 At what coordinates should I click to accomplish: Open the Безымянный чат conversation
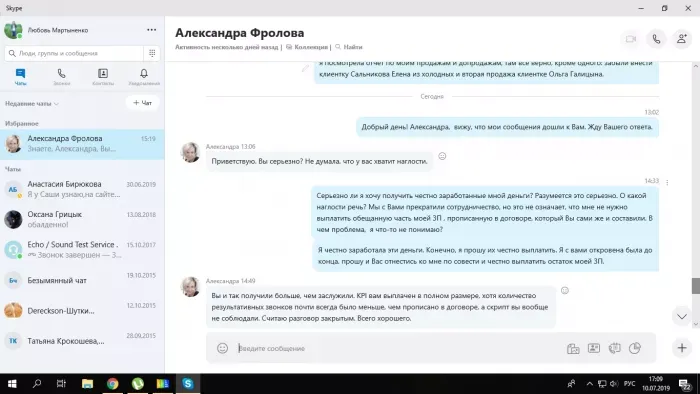[82, 280]
